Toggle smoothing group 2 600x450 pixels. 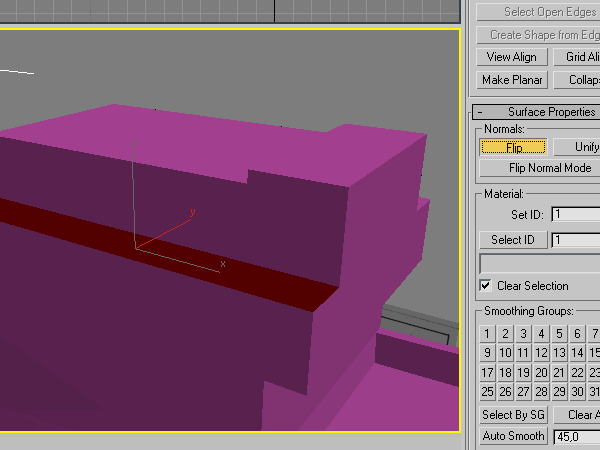tap(505, 334)
